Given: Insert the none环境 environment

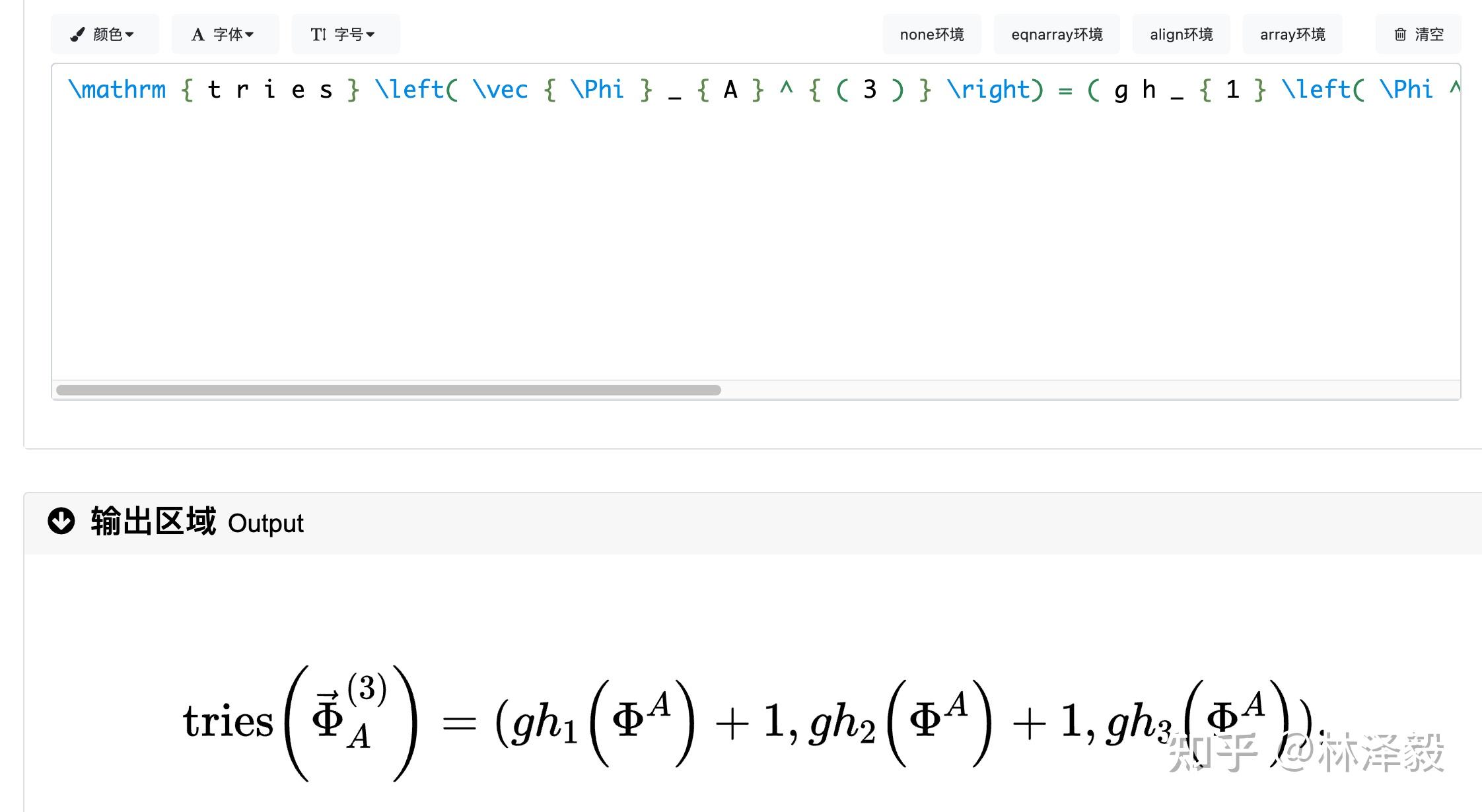Looking at the screenshot, I should (x=931, y=34).
